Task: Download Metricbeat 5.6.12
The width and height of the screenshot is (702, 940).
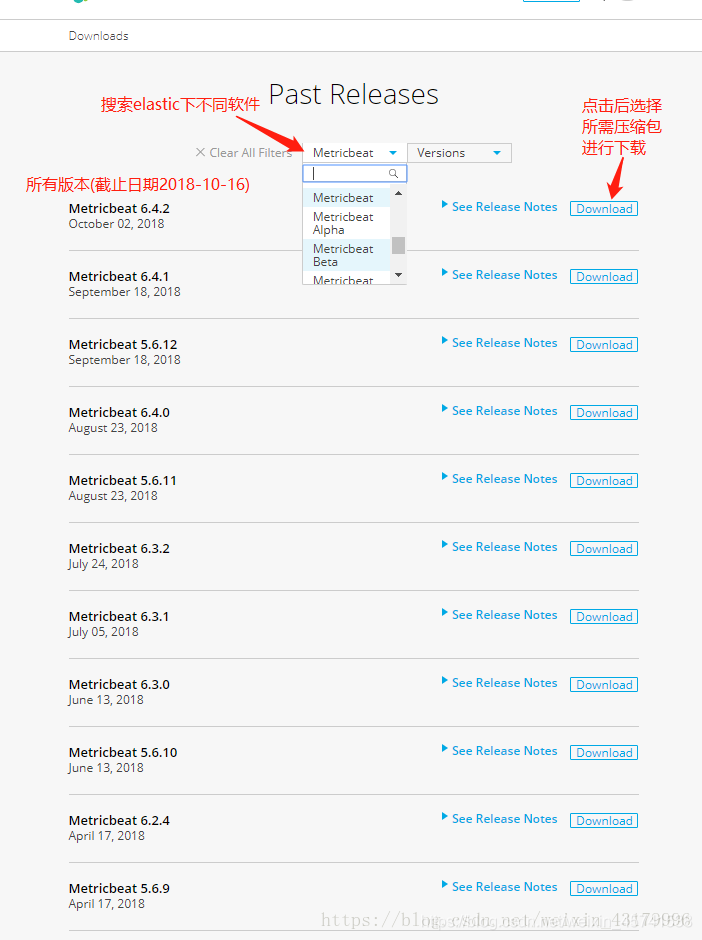Action: point(604,345)
